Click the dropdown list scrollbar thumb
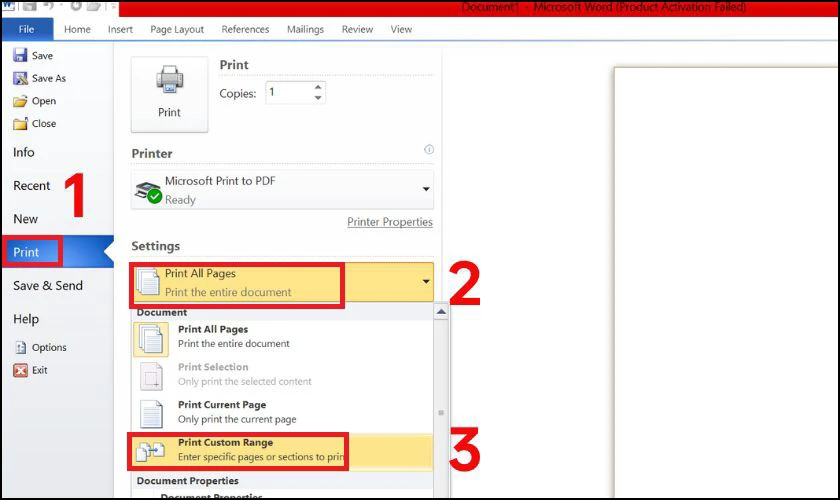This screenshot has height=500, width=840. tap(441, 413)
